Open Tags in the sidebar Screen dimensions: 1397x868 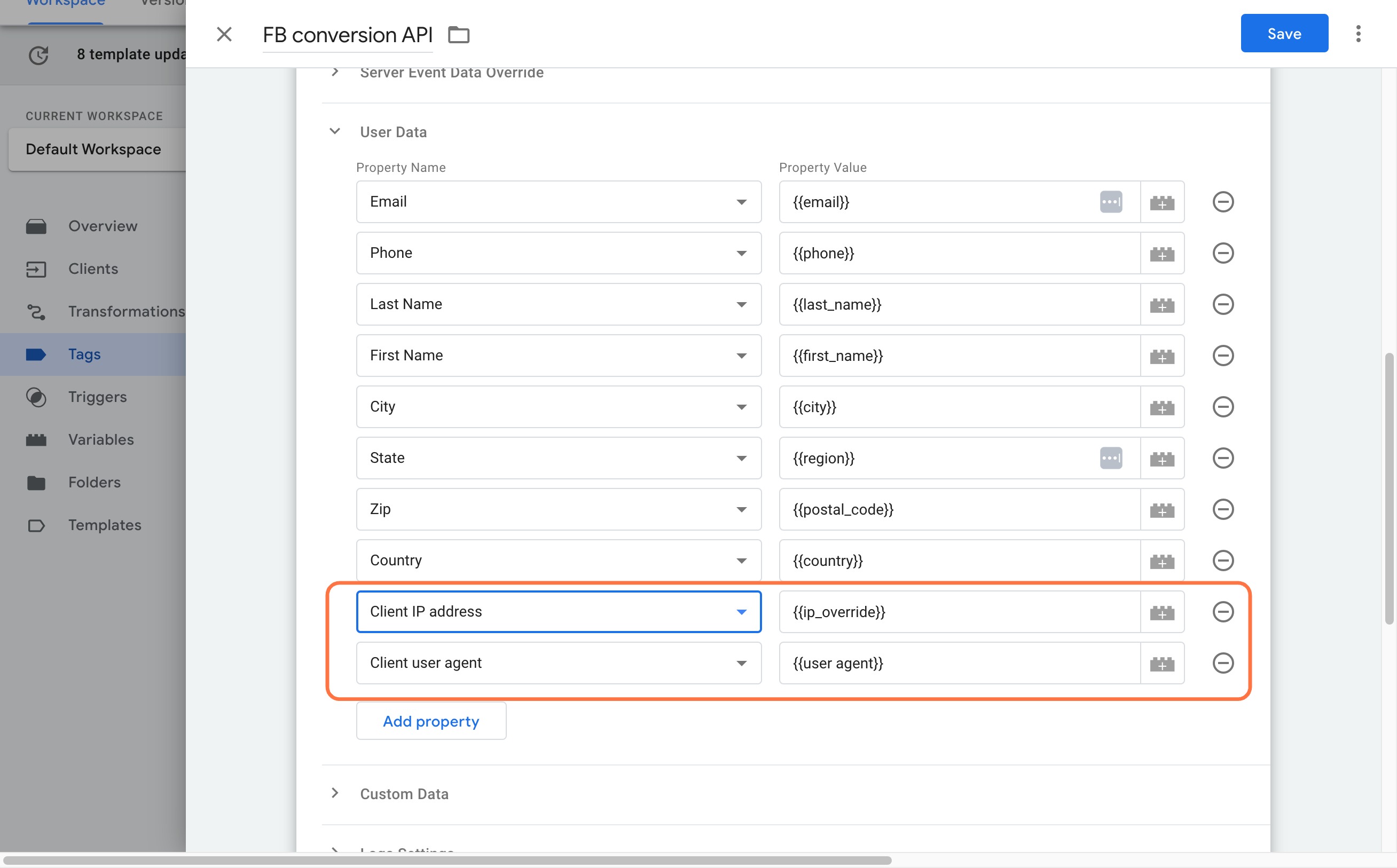(x=93, y=354)
